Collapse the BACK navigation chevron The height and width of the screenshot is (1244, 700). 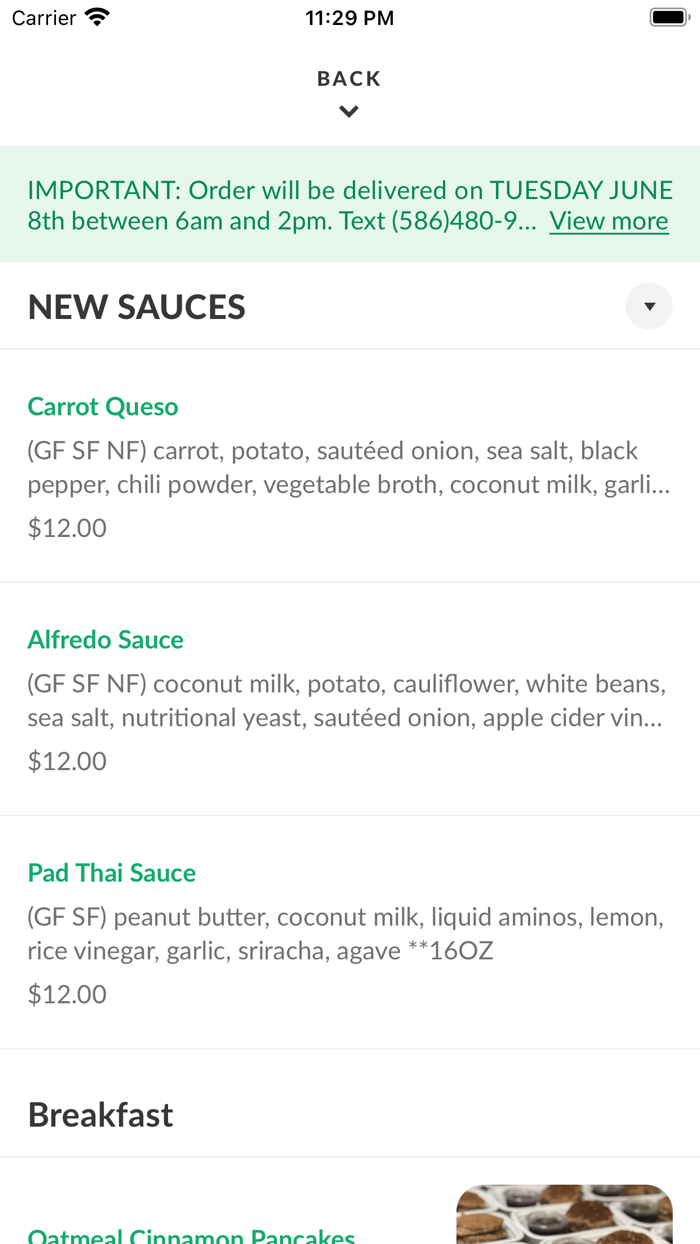349,111
